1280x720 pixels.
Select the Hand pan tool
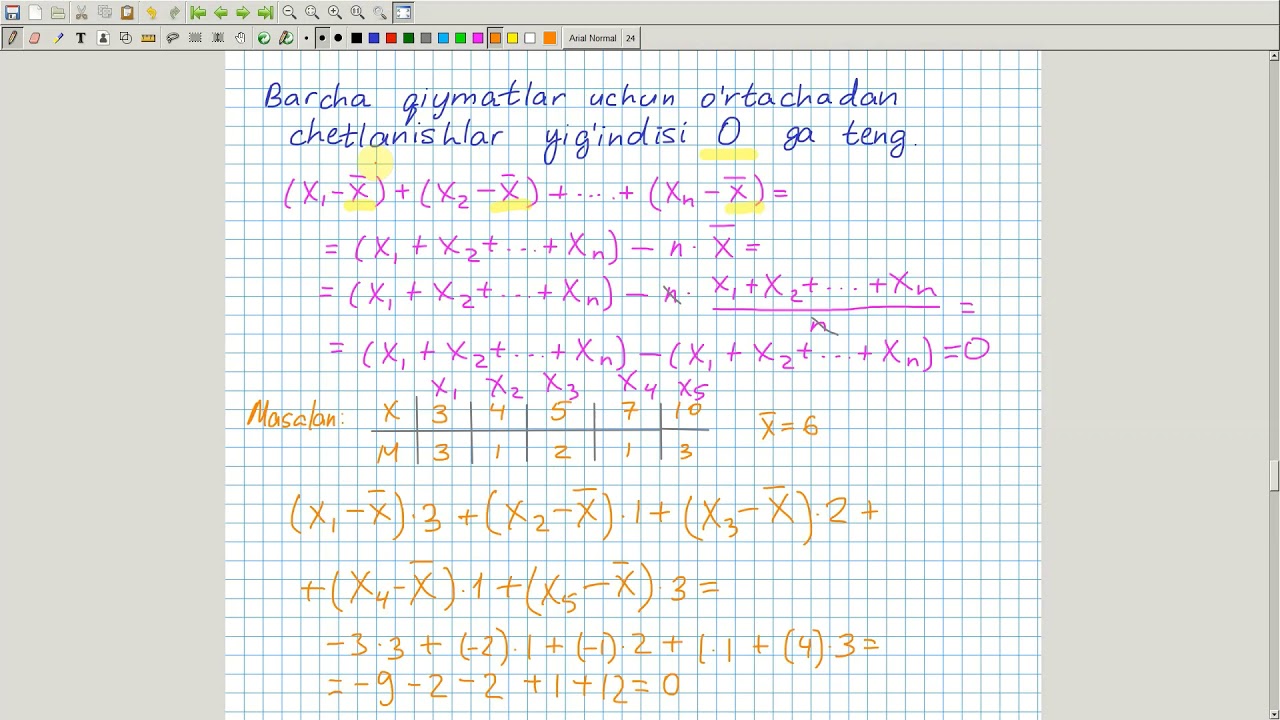click(241, 38)
